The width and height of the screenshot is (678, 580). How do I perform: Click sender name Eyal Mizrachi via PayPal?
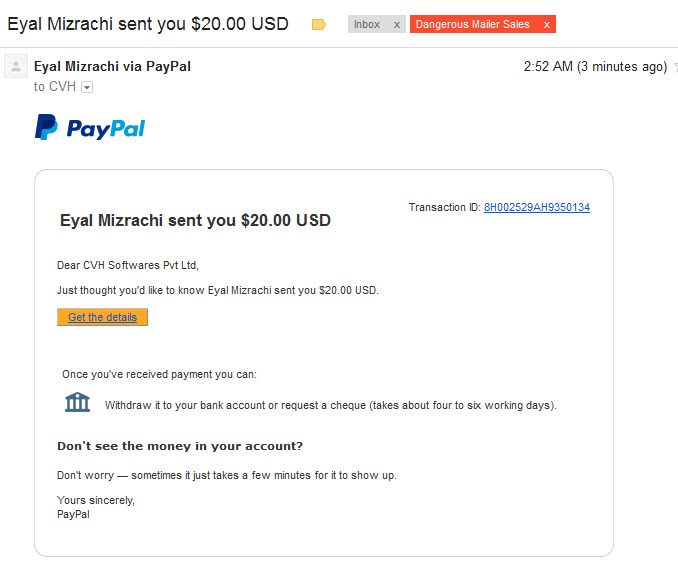(x=112, y=66)
